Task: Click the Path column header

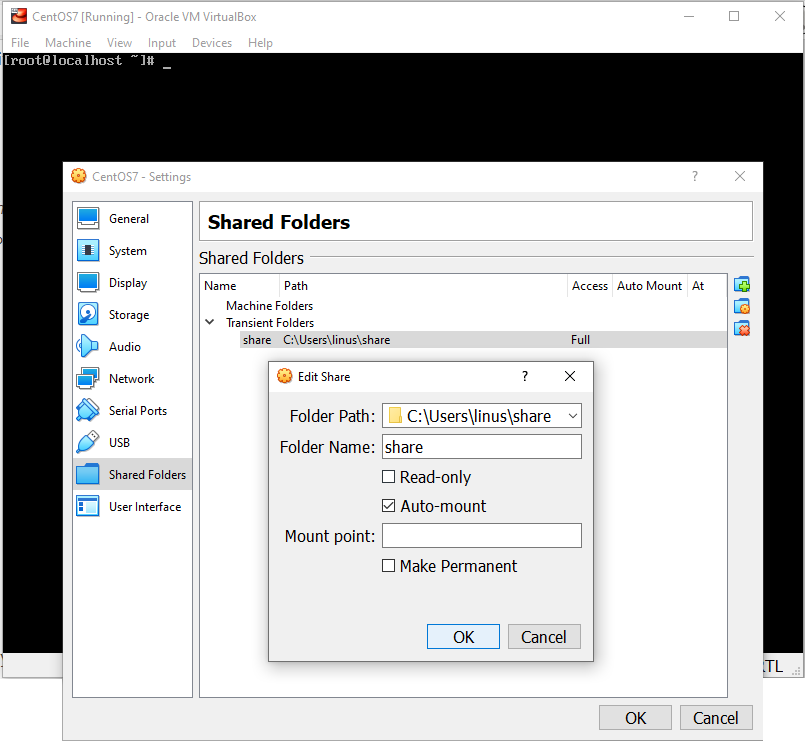Action: [x=424, y=286]
